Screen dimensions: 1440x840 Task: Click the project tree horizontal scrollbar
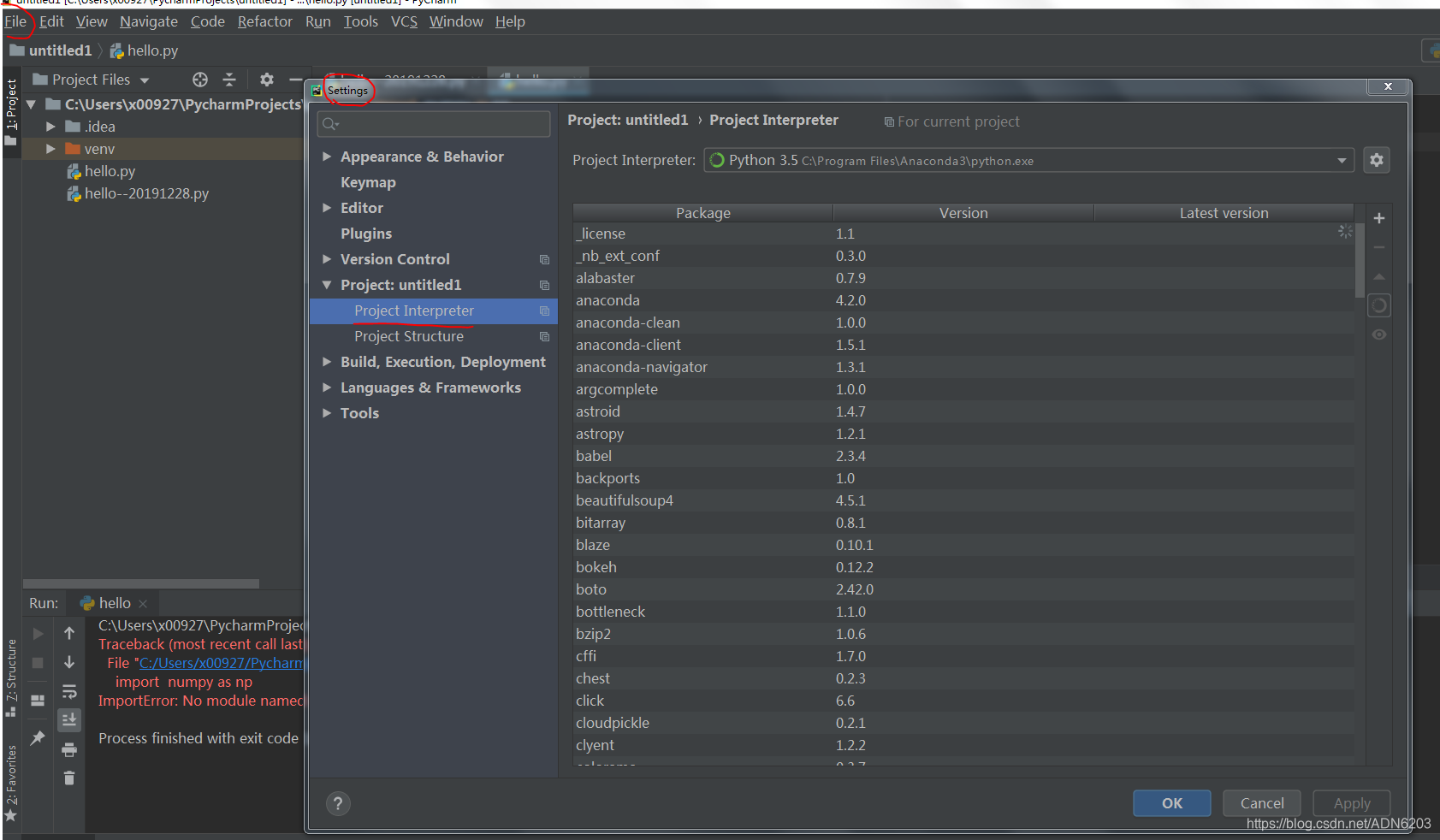[x=141, y=583]
